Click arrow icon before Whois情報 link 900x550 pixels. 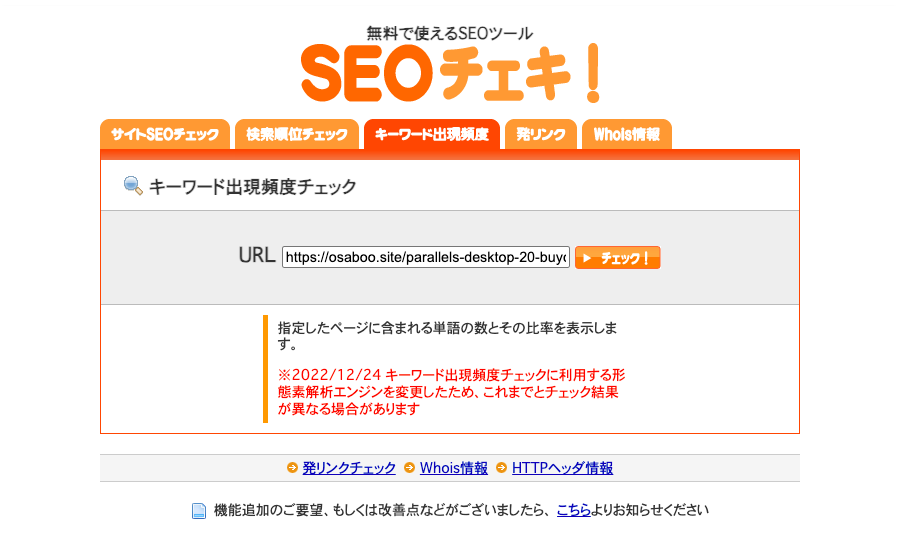point(409,468)
